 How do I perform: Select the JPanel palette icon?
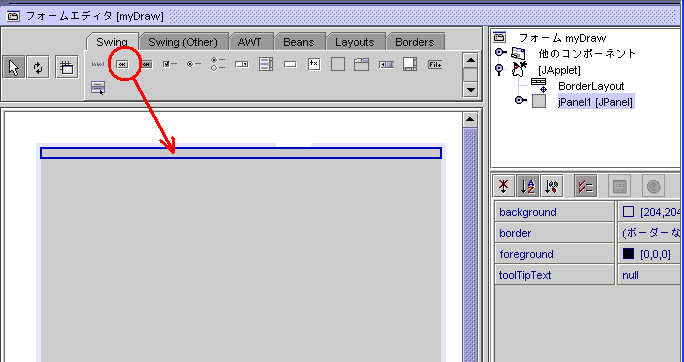(x=338, y=64)
